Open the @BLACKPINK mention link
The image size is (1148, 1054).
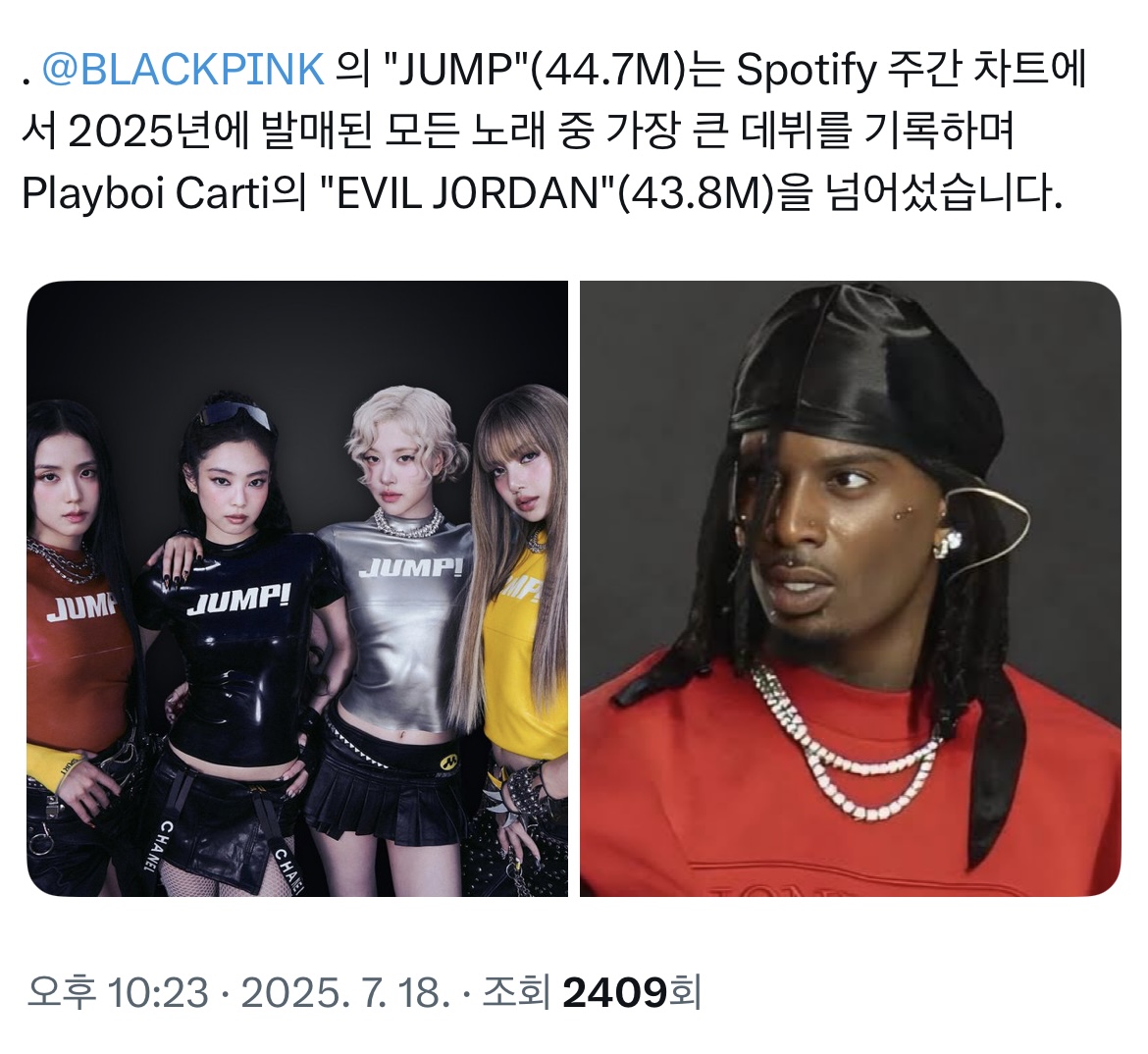click(x=183, y=71)
